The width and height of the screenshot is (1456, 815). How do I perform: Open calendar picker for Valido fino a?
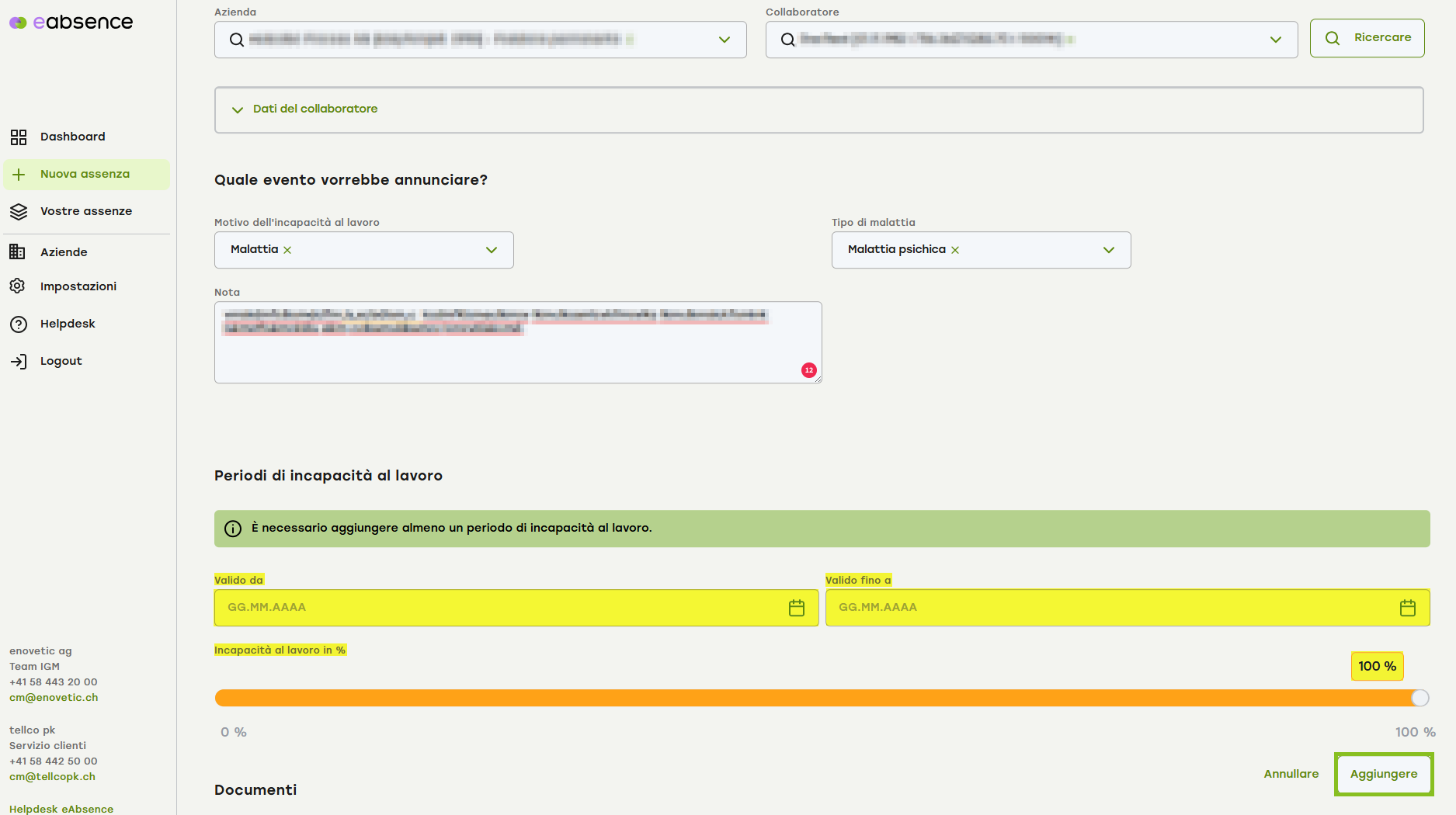tap(1407, 608)
